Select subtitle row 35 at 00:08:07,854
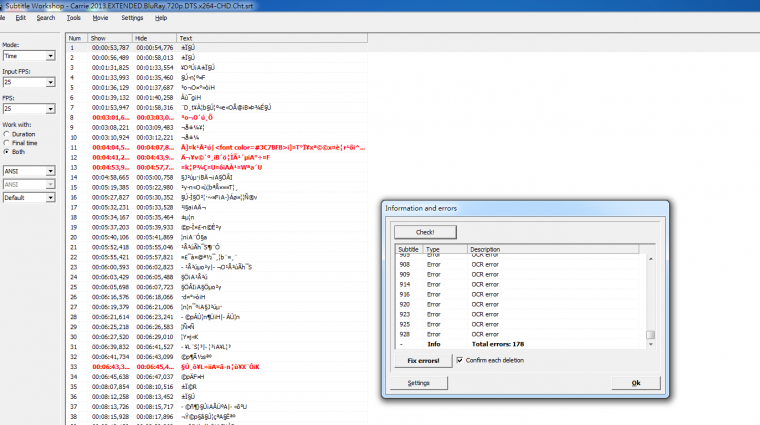This screenshot has width=760, height=425. click(217, 387)
